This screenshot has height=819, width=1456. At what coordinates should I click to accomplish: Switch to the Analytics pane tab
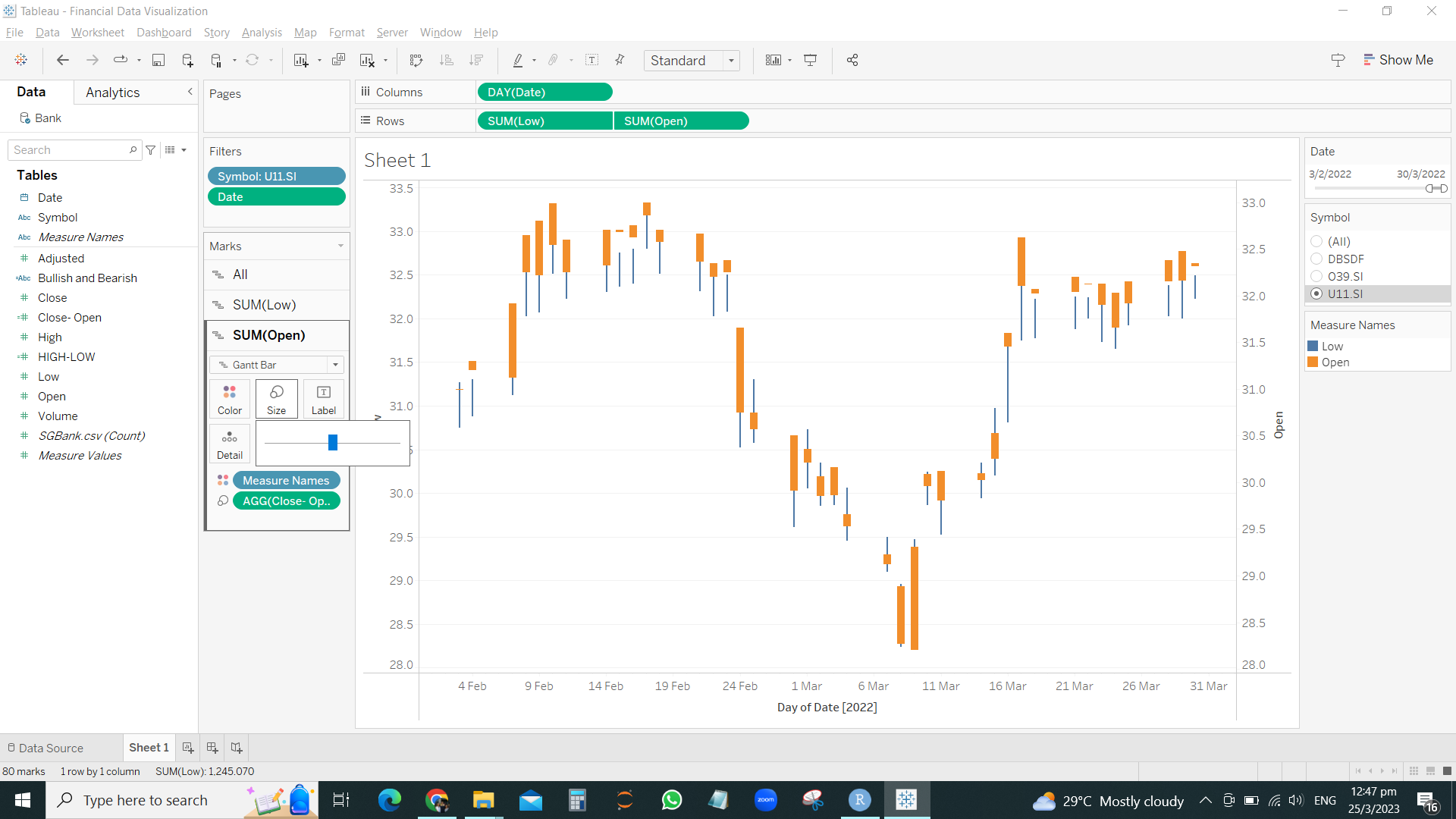[x=112, y=92]
